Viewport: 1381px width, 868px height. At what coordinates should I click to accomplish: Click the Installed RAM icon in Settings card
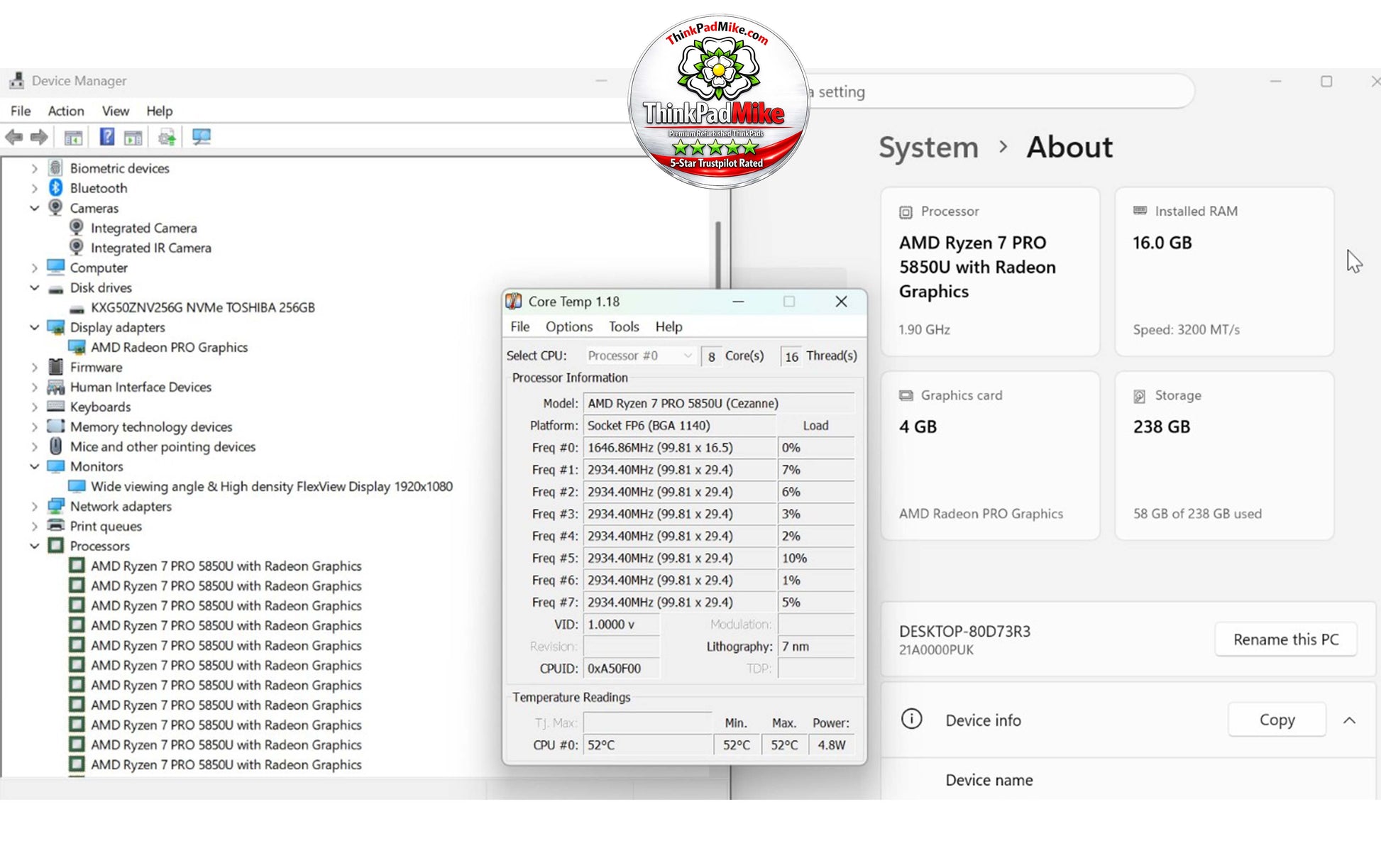click(x=1140, y=211)
